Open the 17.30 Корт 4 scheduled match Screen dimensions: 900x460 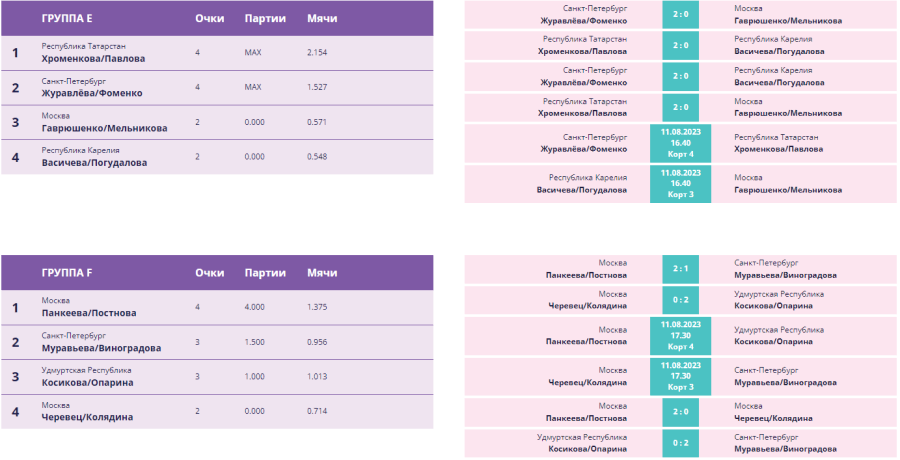tap(680, 335)
